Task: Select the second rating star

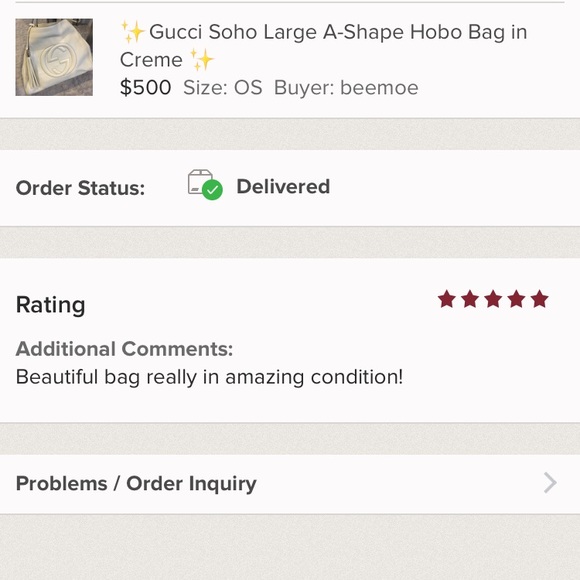Action: pos(470,299)
